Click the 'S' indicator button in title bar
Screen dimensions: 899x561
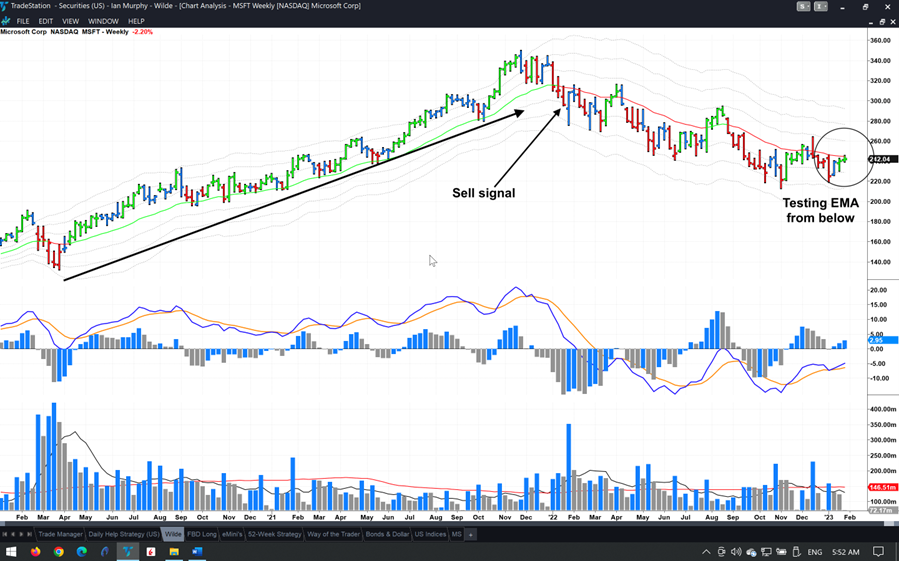803,6
